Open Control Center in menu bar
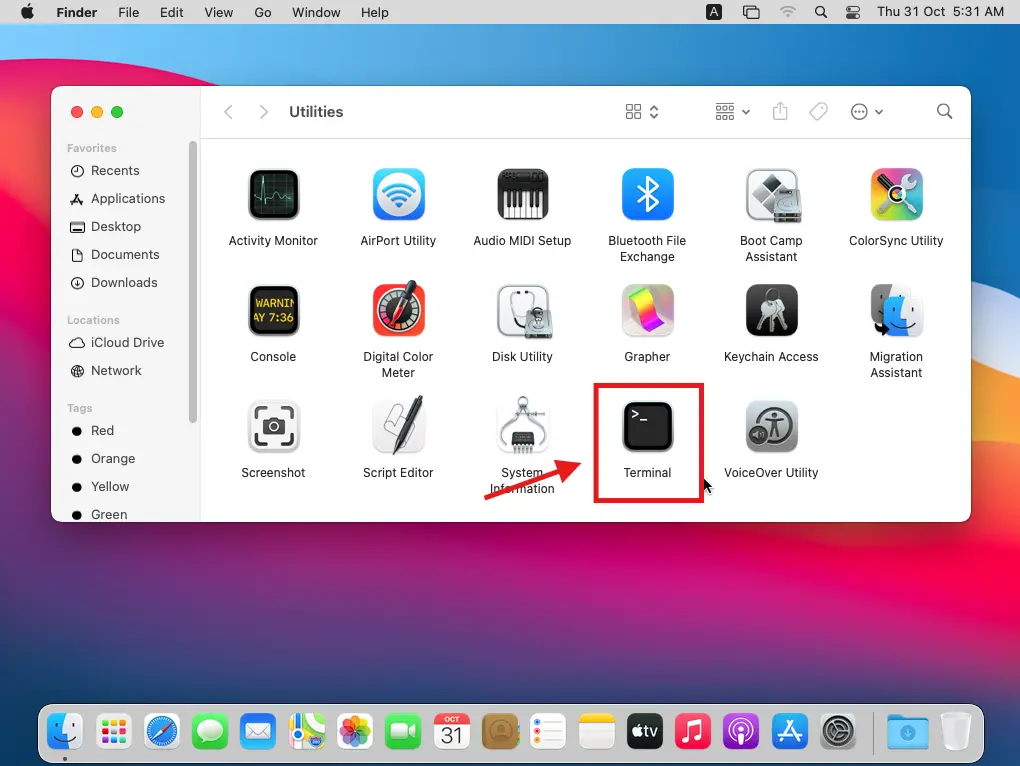The width and height of the screenshot is (1020, 766). [853, 12]
